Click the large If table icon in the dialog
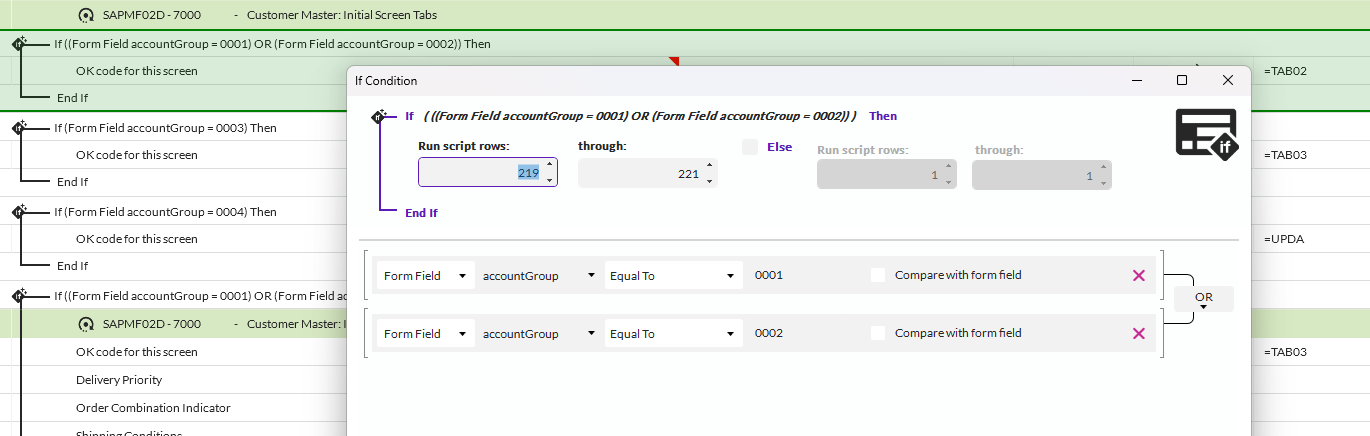 click(x=1206, y=134)
